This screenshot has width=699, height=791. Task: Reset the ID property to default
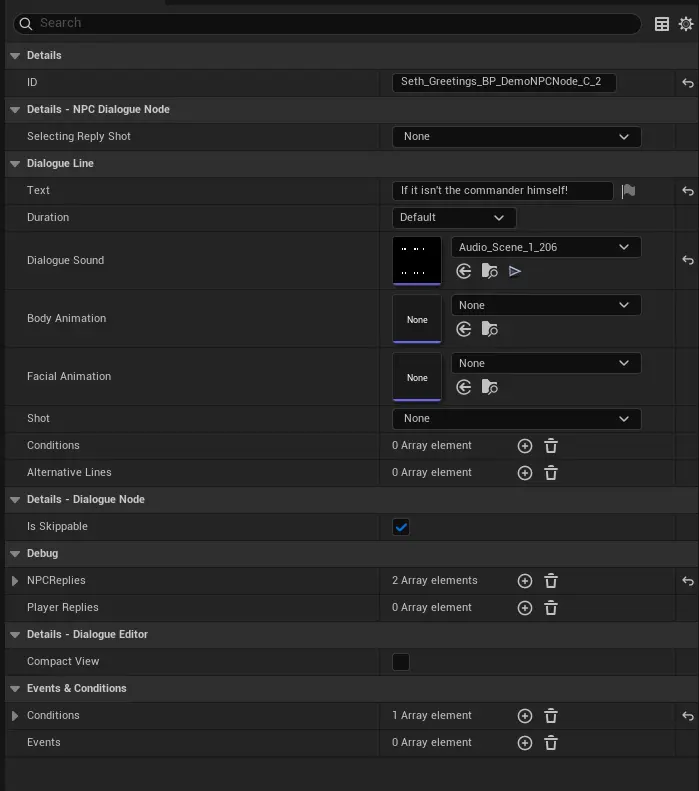pyautogui.click(x=687, y=83)
